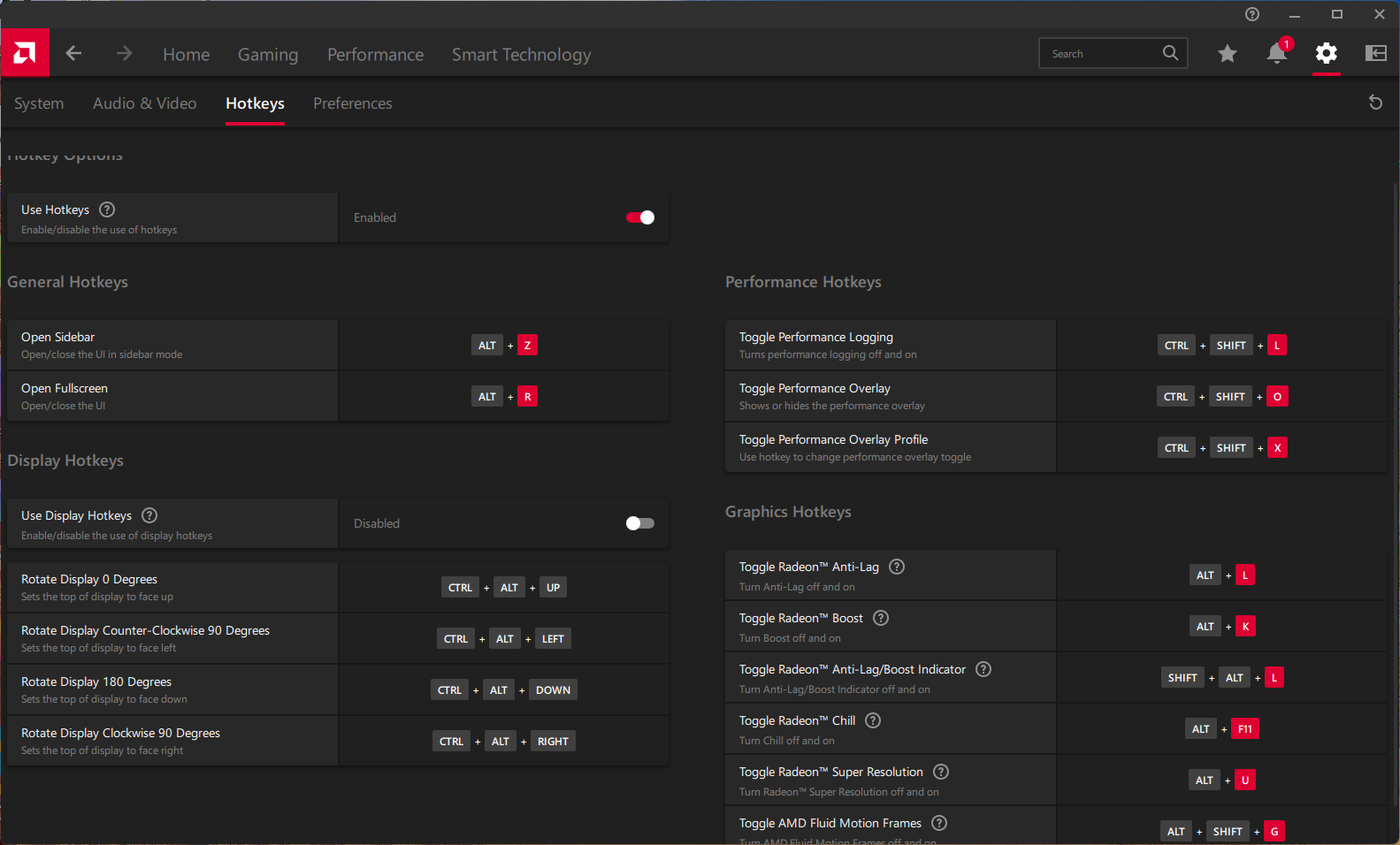Go back with the left arrow
The image size is (1400, 845).
click(x=73, y=54)
